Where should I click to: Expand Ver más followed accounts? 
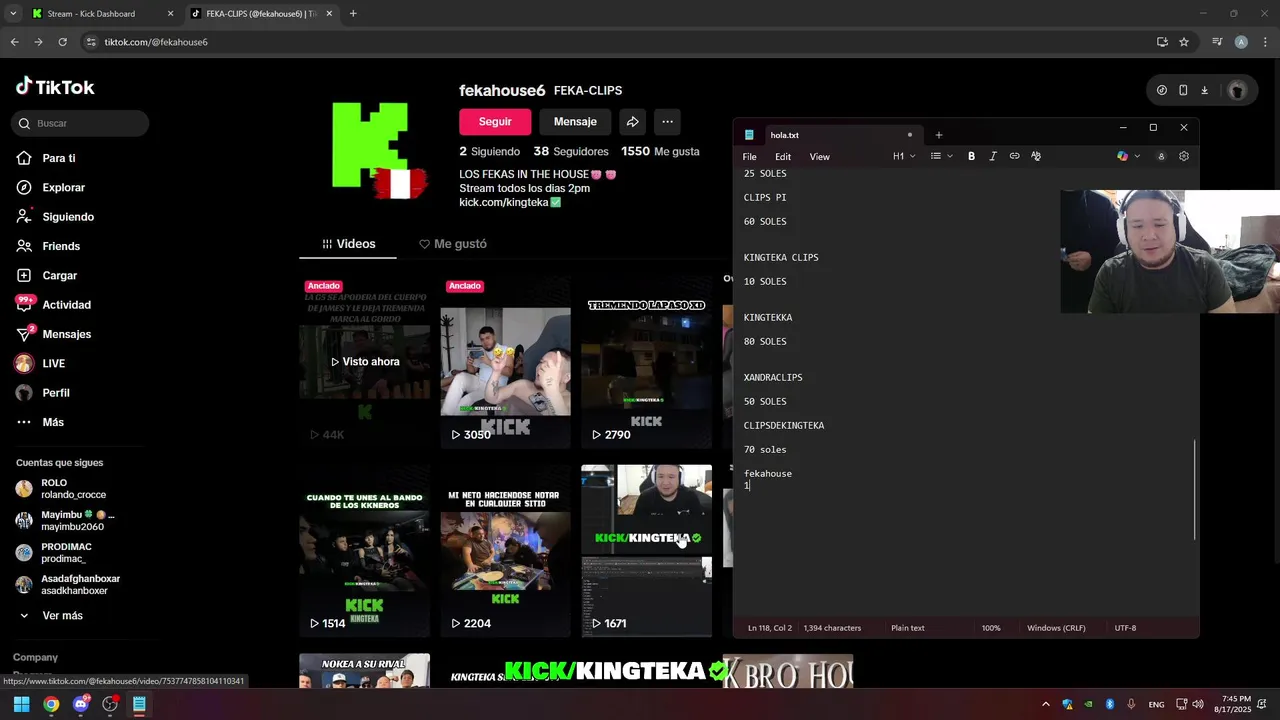pos(51,616)
